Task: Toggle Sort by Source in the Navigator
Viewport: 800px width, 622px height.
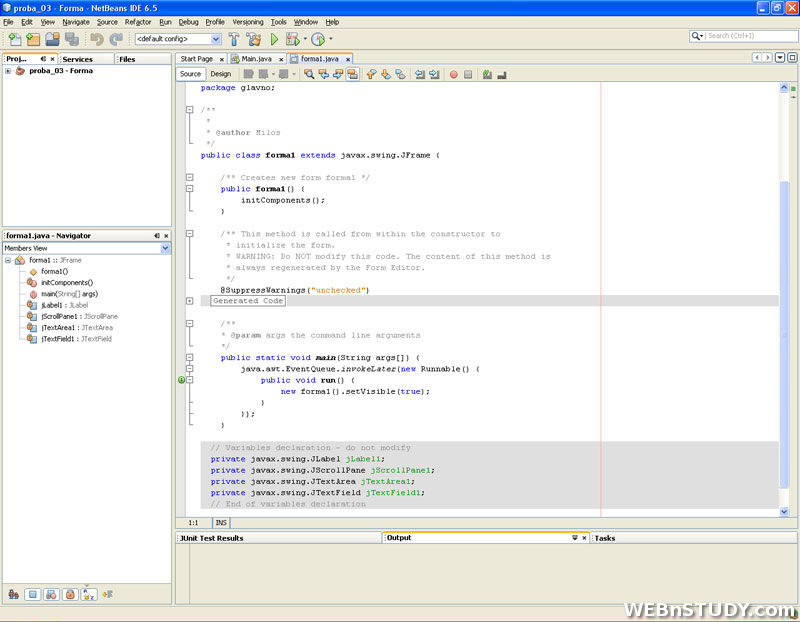Action: coord(108,594)
